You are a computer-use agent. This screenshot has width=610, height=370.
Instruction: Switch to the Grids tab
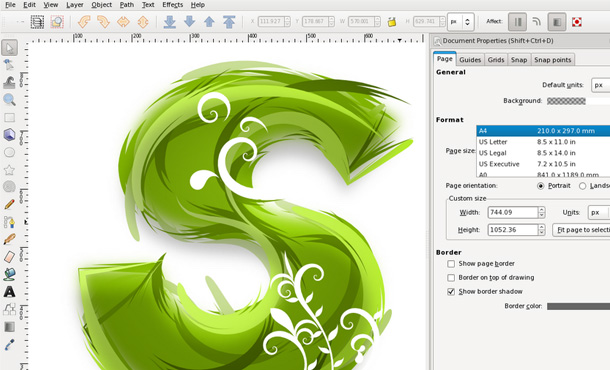[x=496, y=60]
